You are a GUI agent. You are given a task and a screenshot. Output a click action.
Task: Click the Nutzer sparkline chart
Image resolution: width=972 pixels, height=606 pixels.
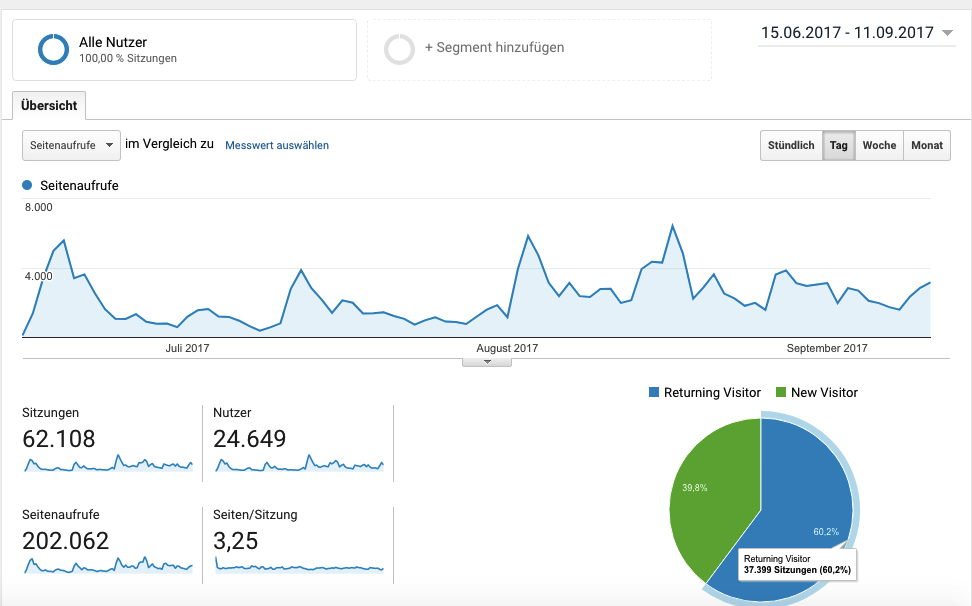(x=298, y=464)
